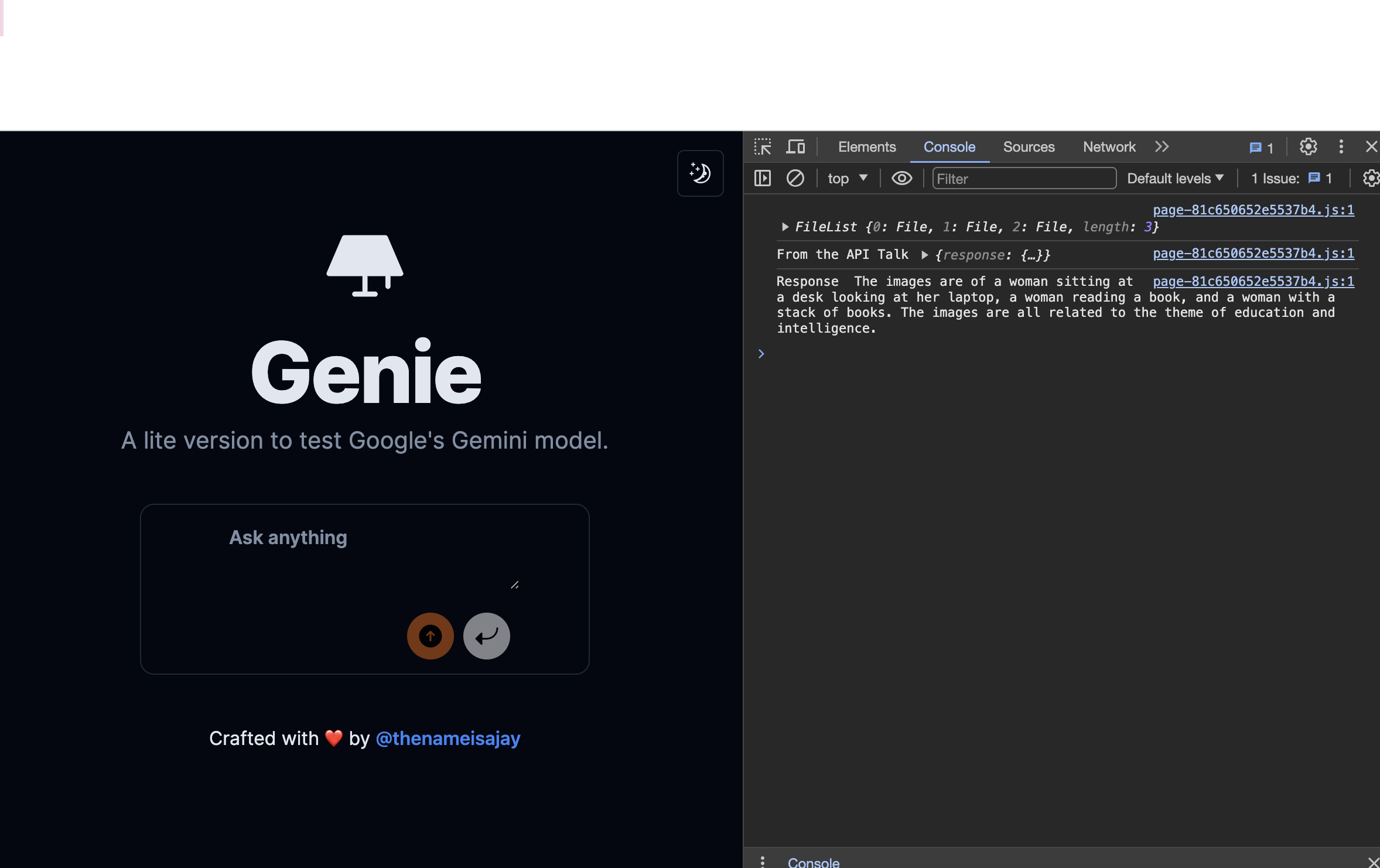Image resolution: width=1380 pixels, height=868 pixels.
Task: Expand the FileList object triangle
Action: (785, 227)
